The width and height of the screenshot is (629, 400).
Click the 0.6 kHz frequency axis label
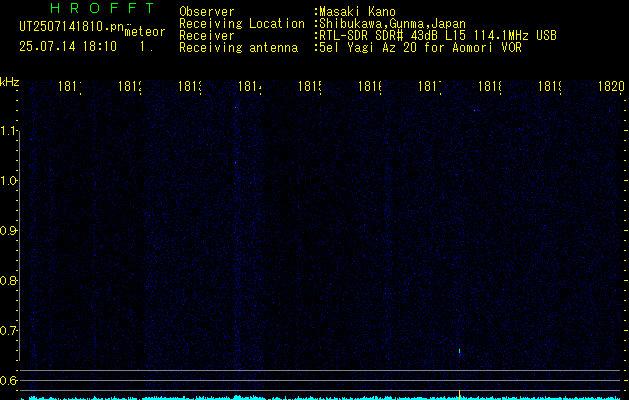(x=8, y=380)
